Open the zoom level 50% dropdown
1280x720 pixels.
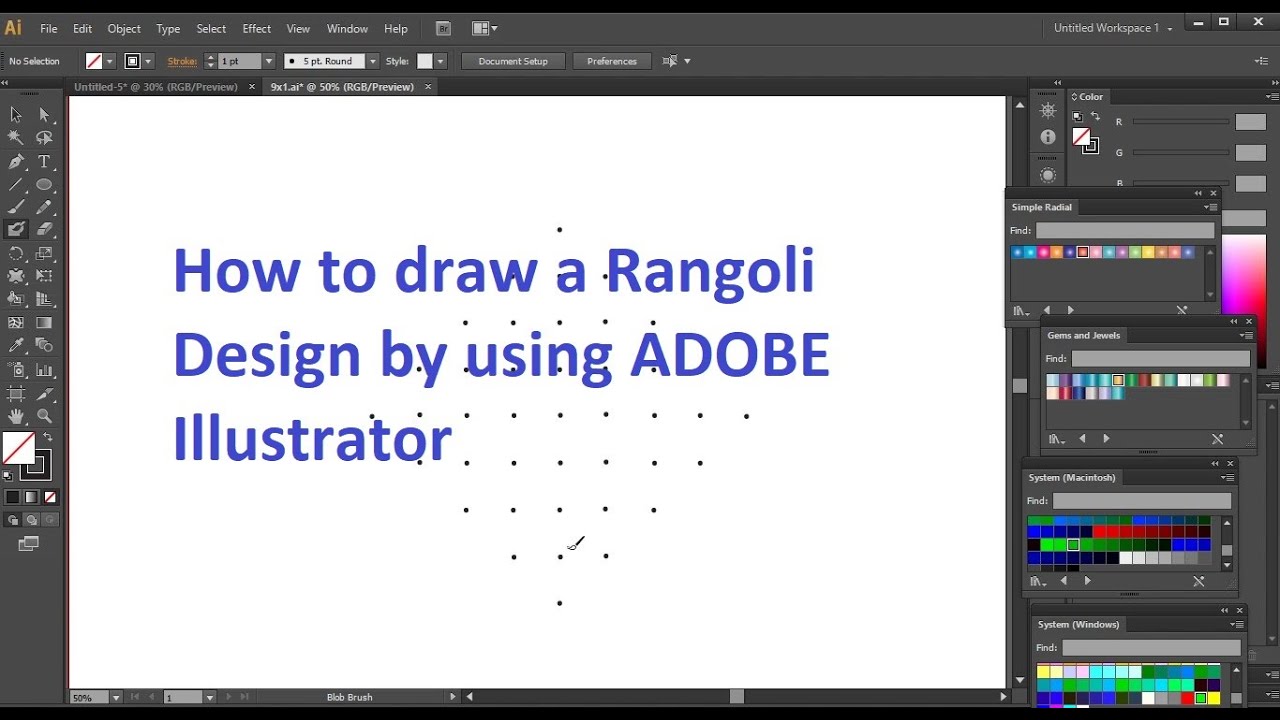[116, 697]
